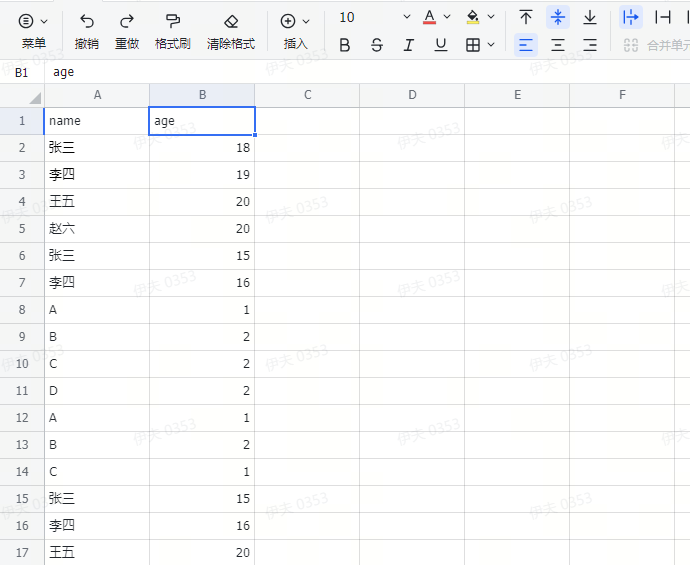Screen dimensions: 690x565
Task: Select column E header
Action: tap(517, 95)
